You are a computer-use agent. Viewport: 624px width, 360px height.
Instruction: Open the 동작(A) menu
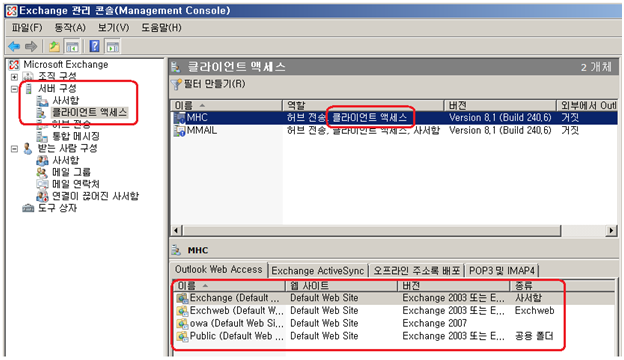click(70, 27)
